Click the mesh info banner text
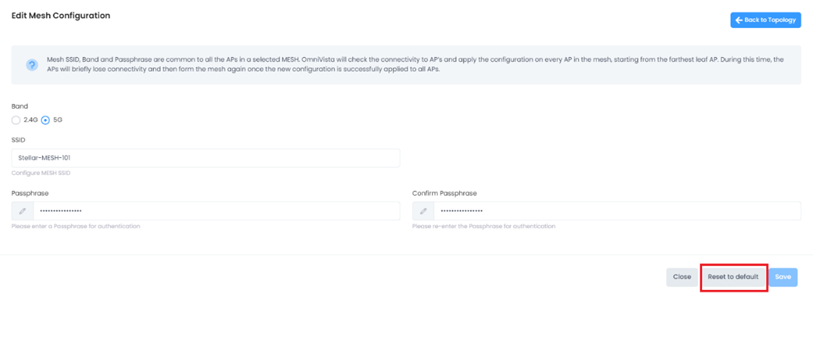This screenshot has height=362, width=813. coord(415,64)
